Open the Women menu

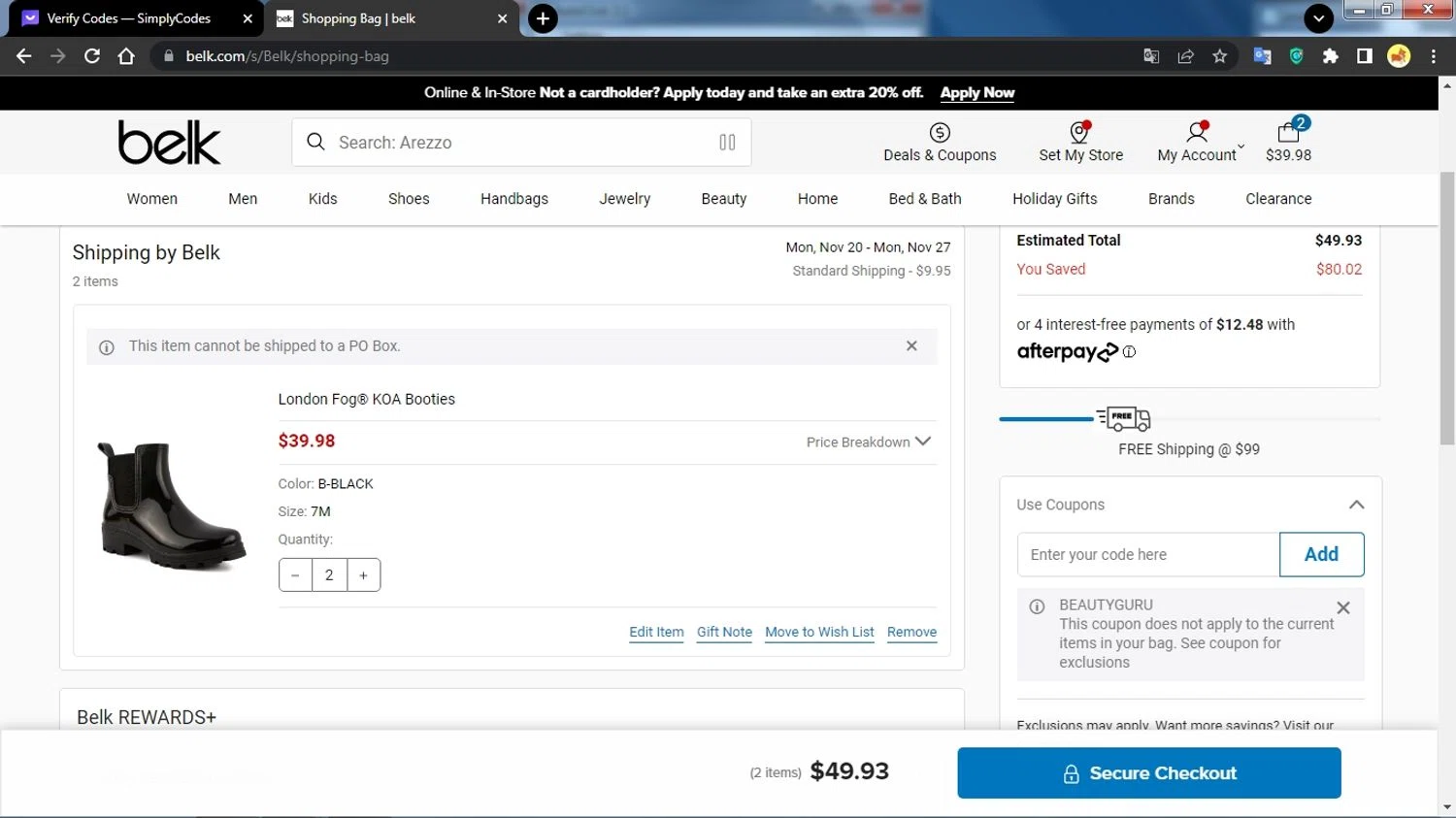[x=152, y=199]
